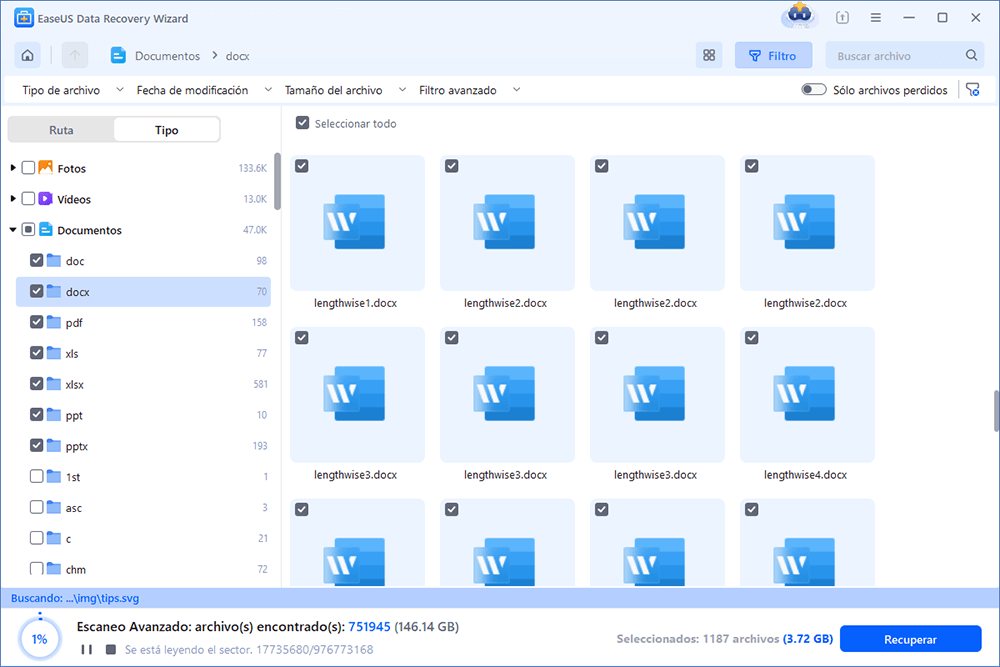Screen dimensions: 1000x667
Task: Click the Filtro button
Action: pyautogui.click(x=773, y=55)
